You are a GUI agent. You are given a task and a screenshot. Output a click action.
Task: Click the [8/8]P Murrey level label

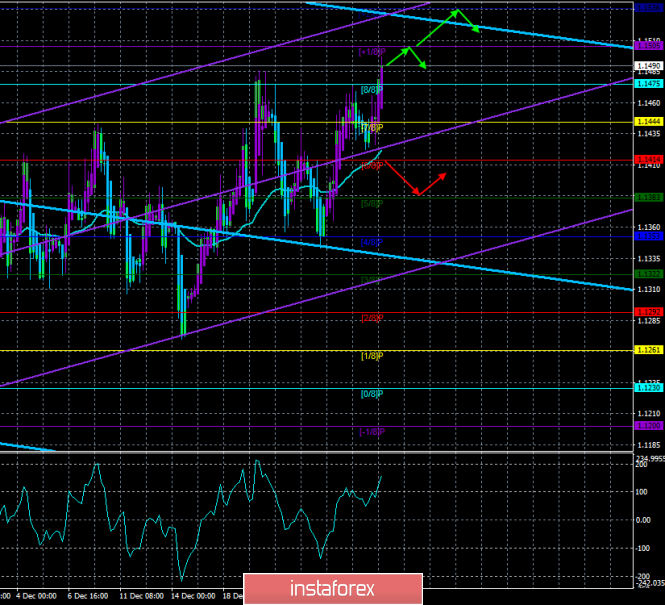pos(371,90)
